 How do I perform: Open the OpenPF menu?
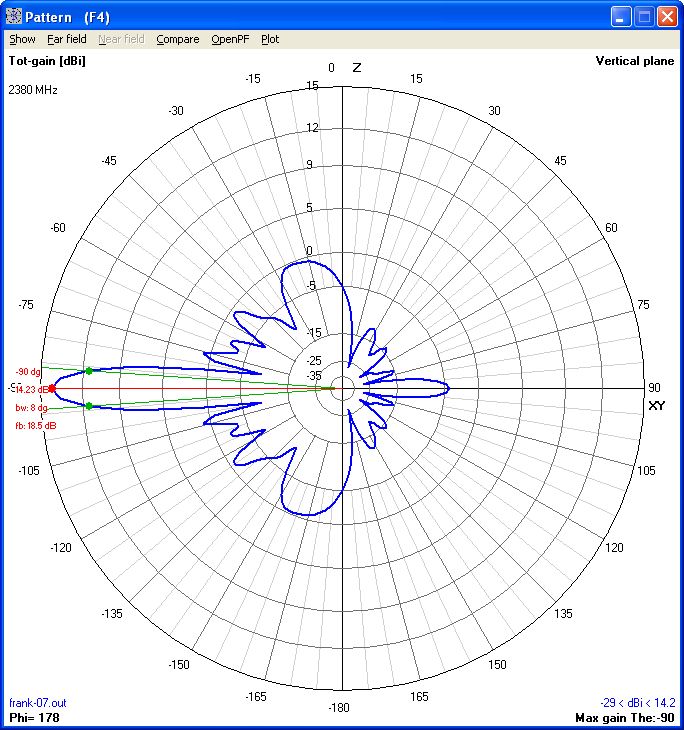pyautogui.click(x=230, y=39)
